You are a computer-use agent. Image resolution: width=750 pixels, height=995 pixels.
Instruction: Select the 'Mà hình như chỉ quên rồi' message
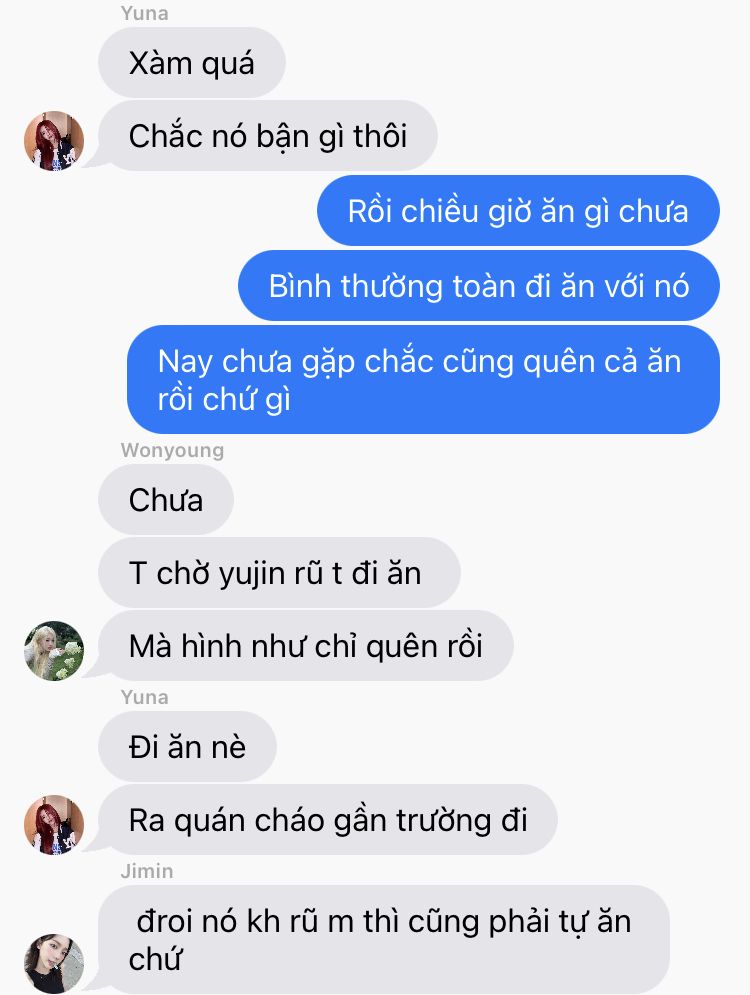[x=306, y=645]
